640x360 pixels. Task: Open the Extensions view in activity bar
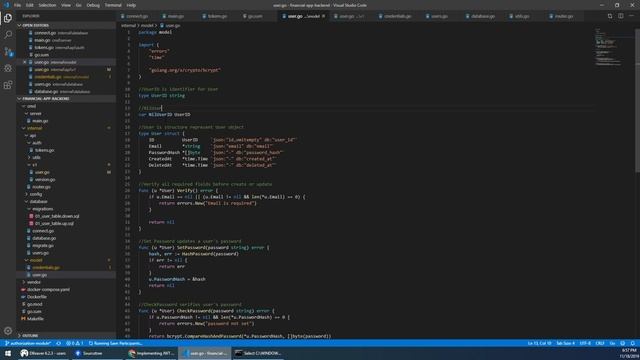(8, 85)
